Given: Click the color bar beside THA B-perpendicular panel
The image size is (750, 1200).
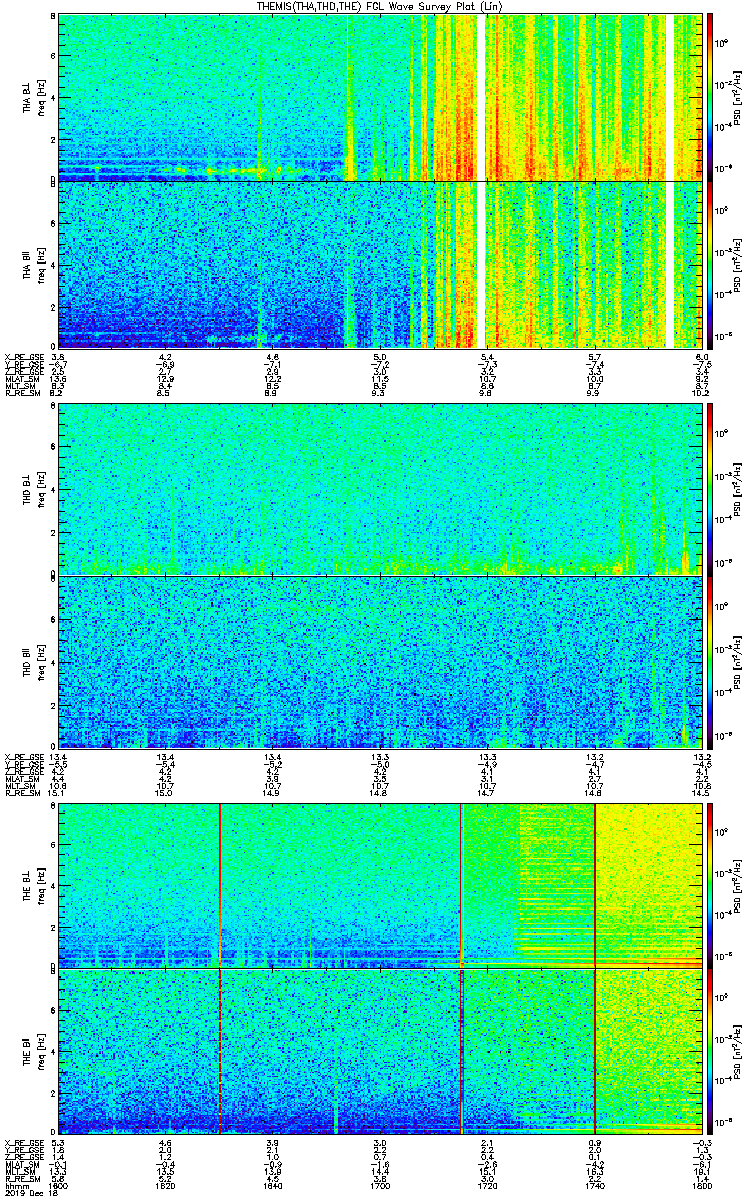Looking at the screenshot, I should [710, 97].
